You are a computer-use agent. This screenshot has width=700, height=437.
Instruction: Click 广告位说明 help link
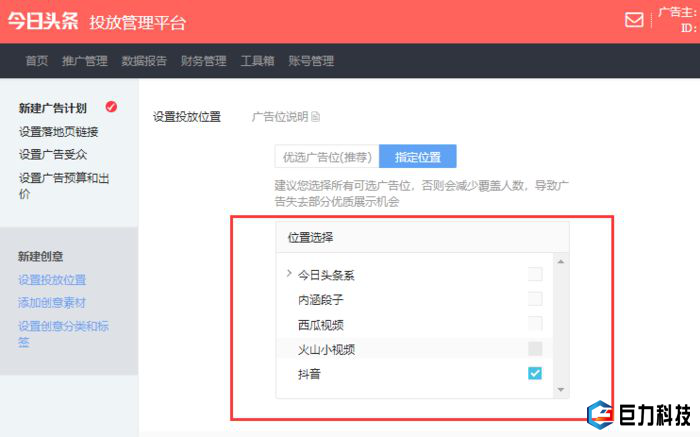click(x=280, y=117)
